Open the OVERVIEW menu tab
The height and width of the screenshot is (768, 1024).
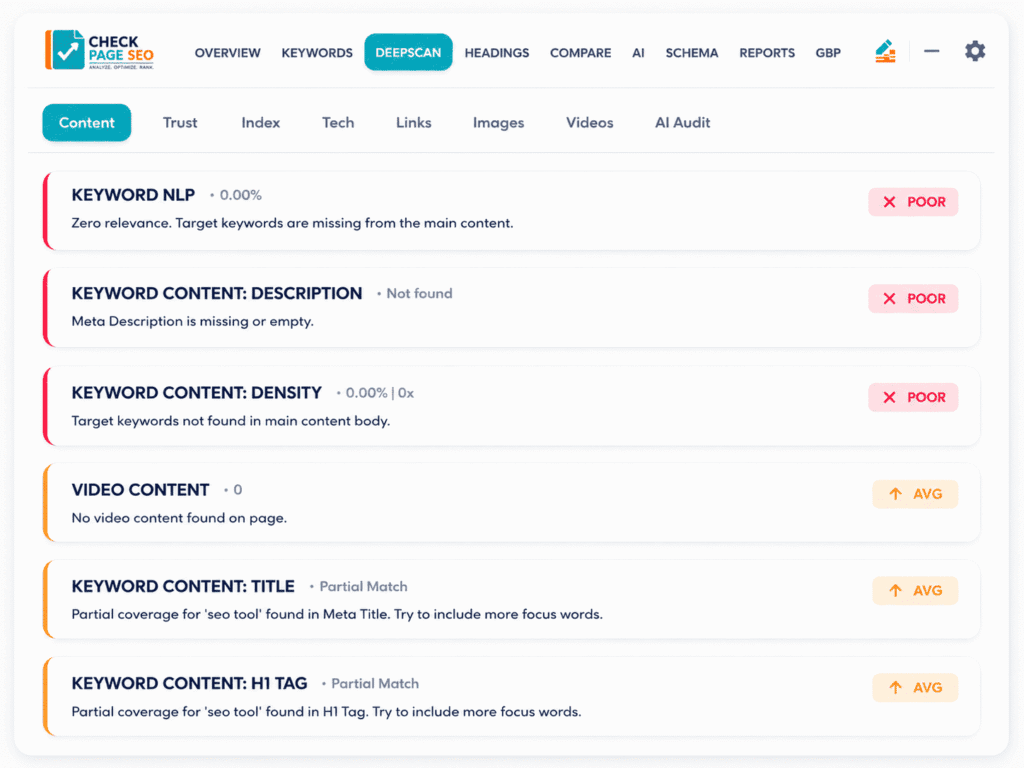click(227, 53)
